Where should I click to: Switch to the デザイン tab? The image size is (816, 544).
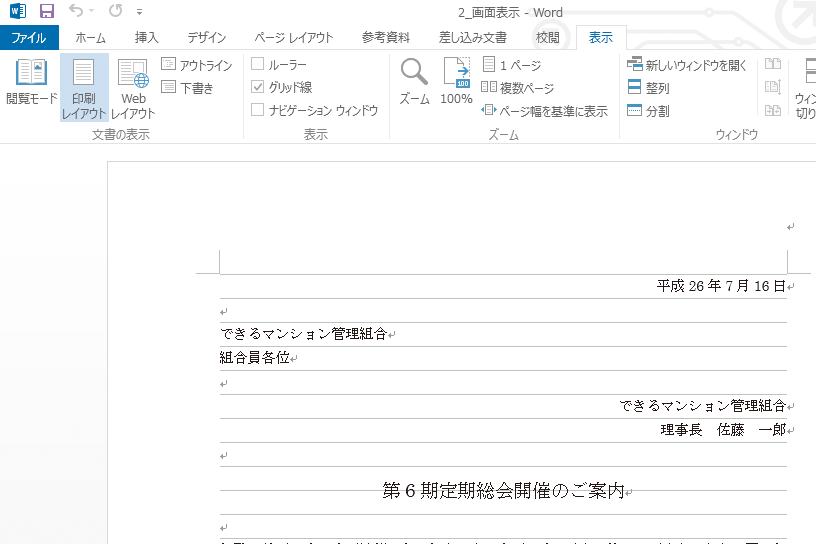(x=207, y=37)
